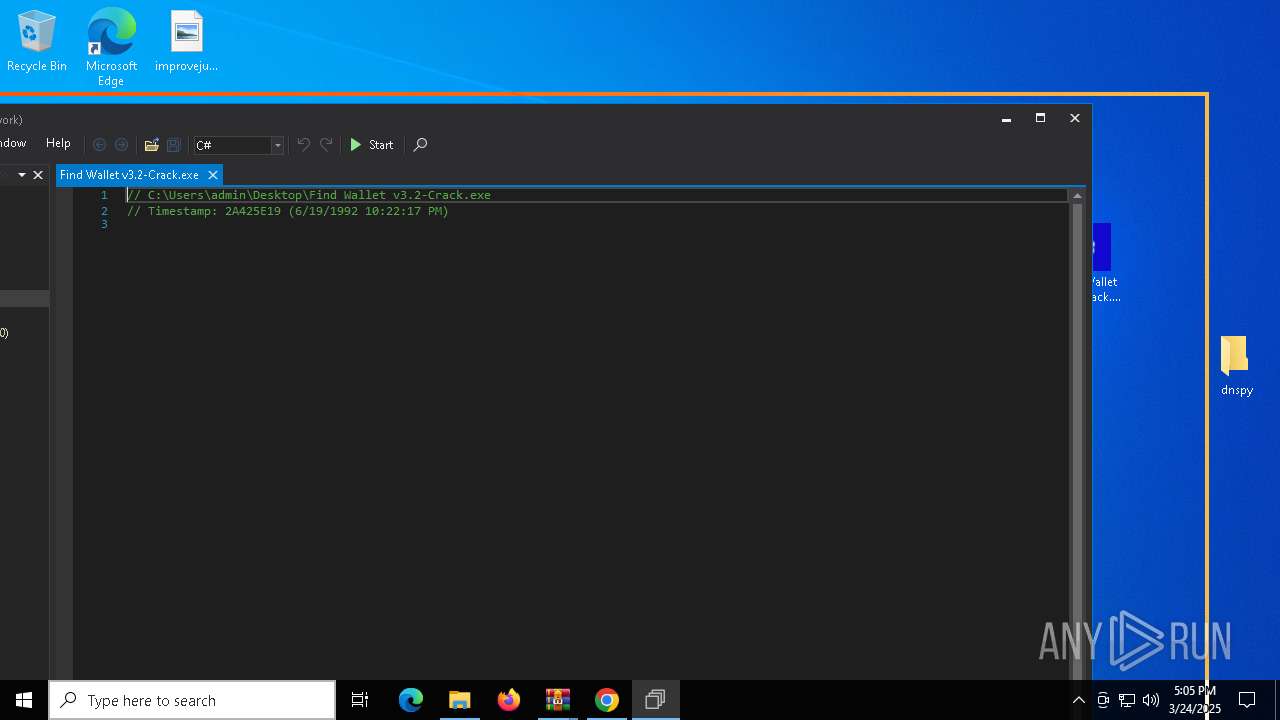Open the left panel options dropdown arrow
The height and width of the screenshot is (720, 1280).
22,175
